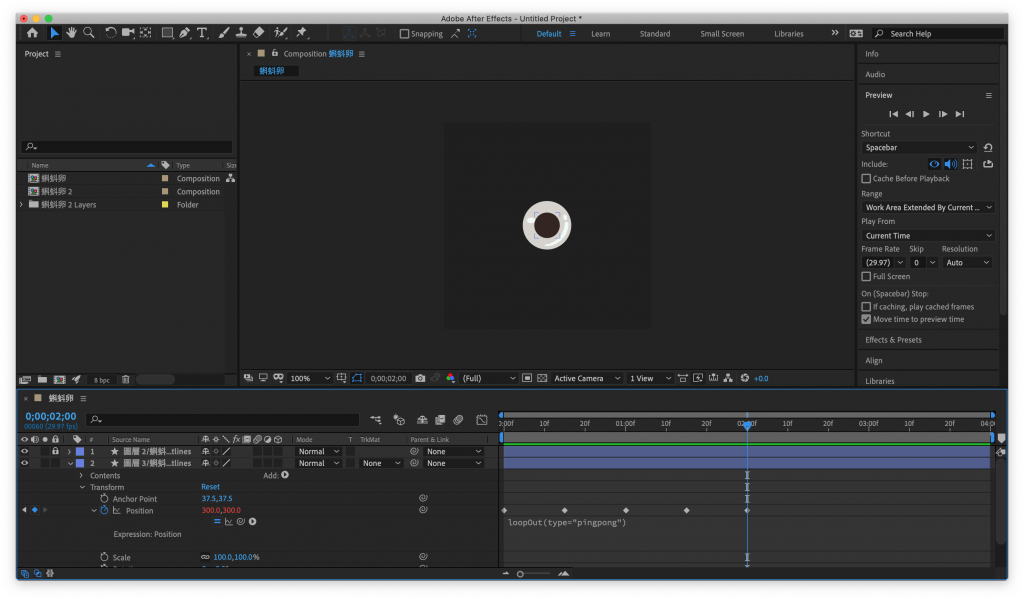Select the Roto Brush tool
Screen dimensions: 1024x599
281,33
